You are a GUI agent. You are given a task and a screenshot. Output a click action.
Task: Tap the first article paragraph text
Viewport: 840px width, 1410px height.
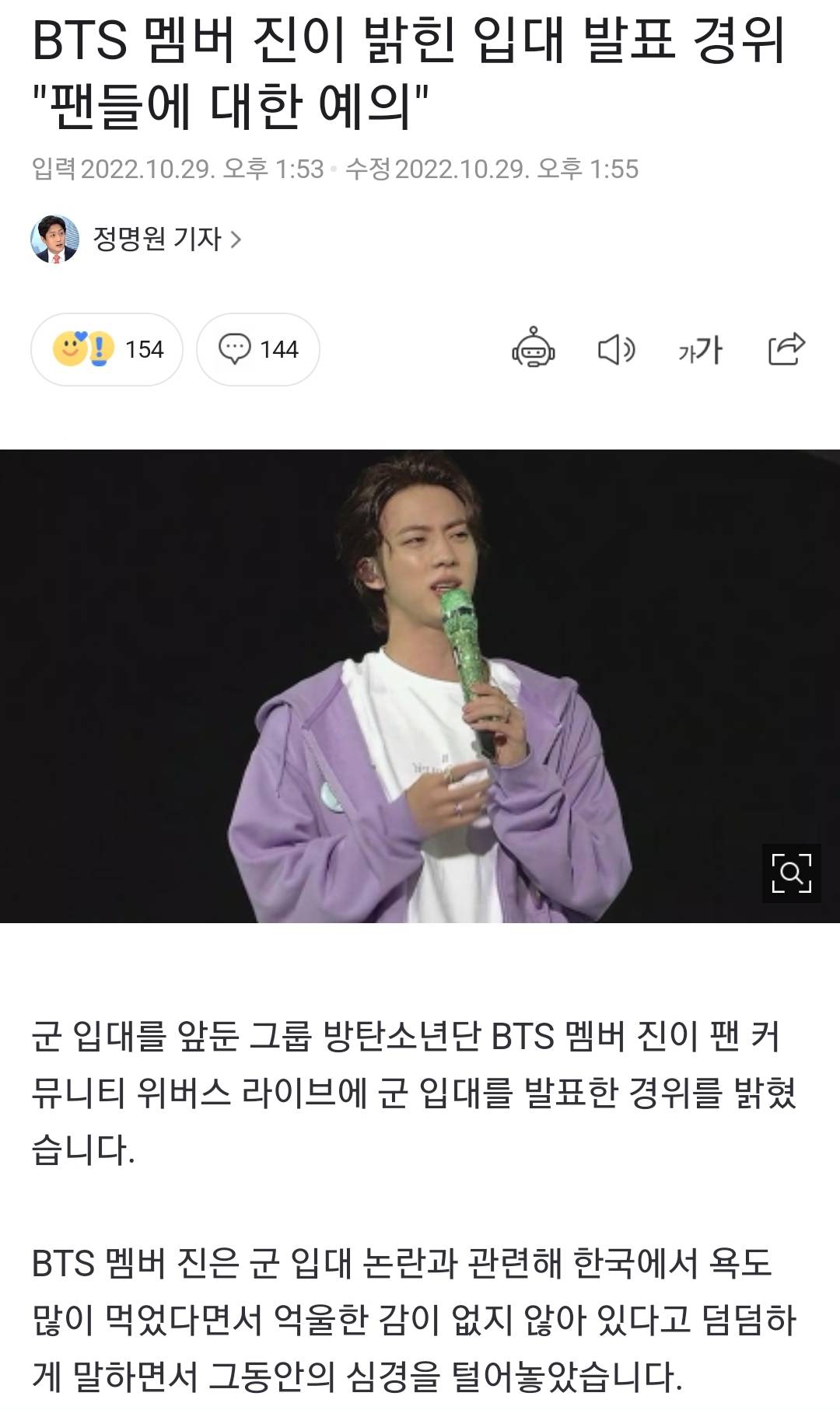414,1093
